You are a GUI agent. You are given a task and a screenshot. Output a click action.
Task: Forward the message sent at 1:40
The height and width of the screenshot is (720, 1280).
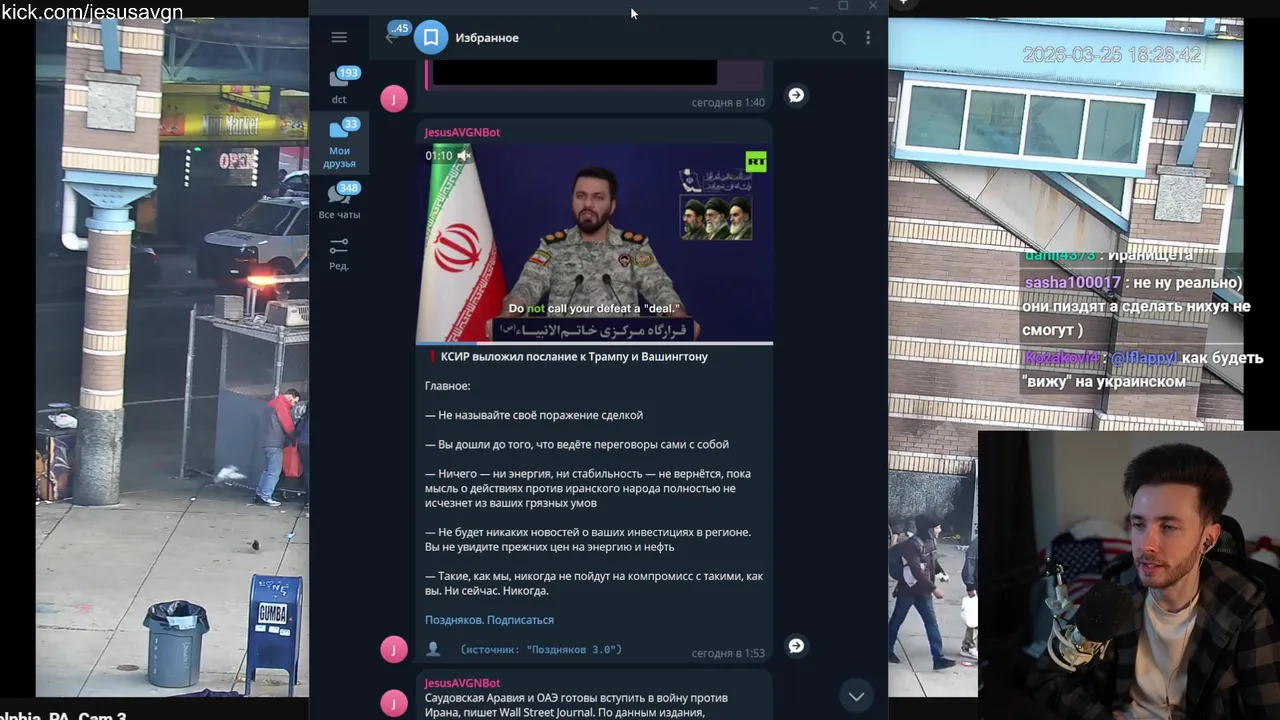point(796,95)
